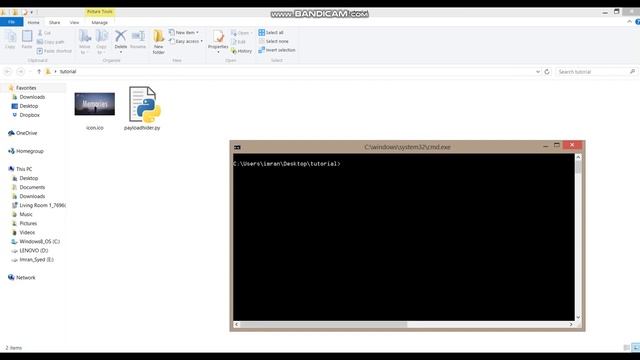Click Select all in the ribbon

[x=271, y=32]
